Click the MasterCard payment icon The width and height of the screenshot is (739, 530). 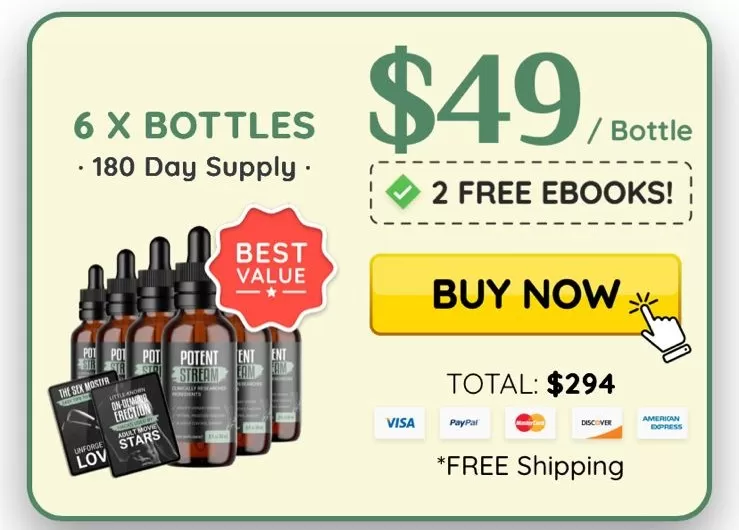tap(530, 423)
